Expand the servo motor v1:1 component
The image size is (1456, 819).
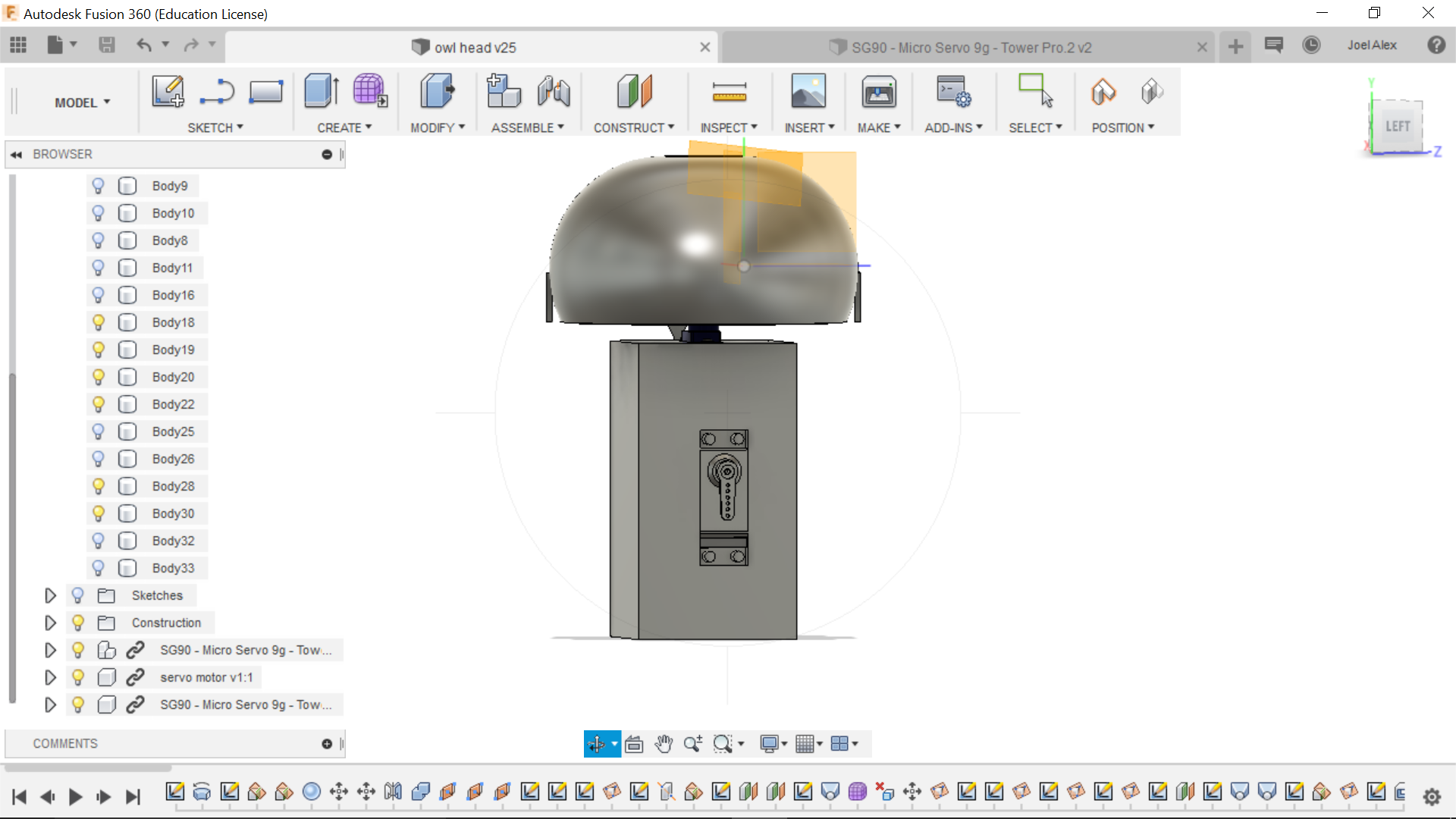tap(50, 677)
